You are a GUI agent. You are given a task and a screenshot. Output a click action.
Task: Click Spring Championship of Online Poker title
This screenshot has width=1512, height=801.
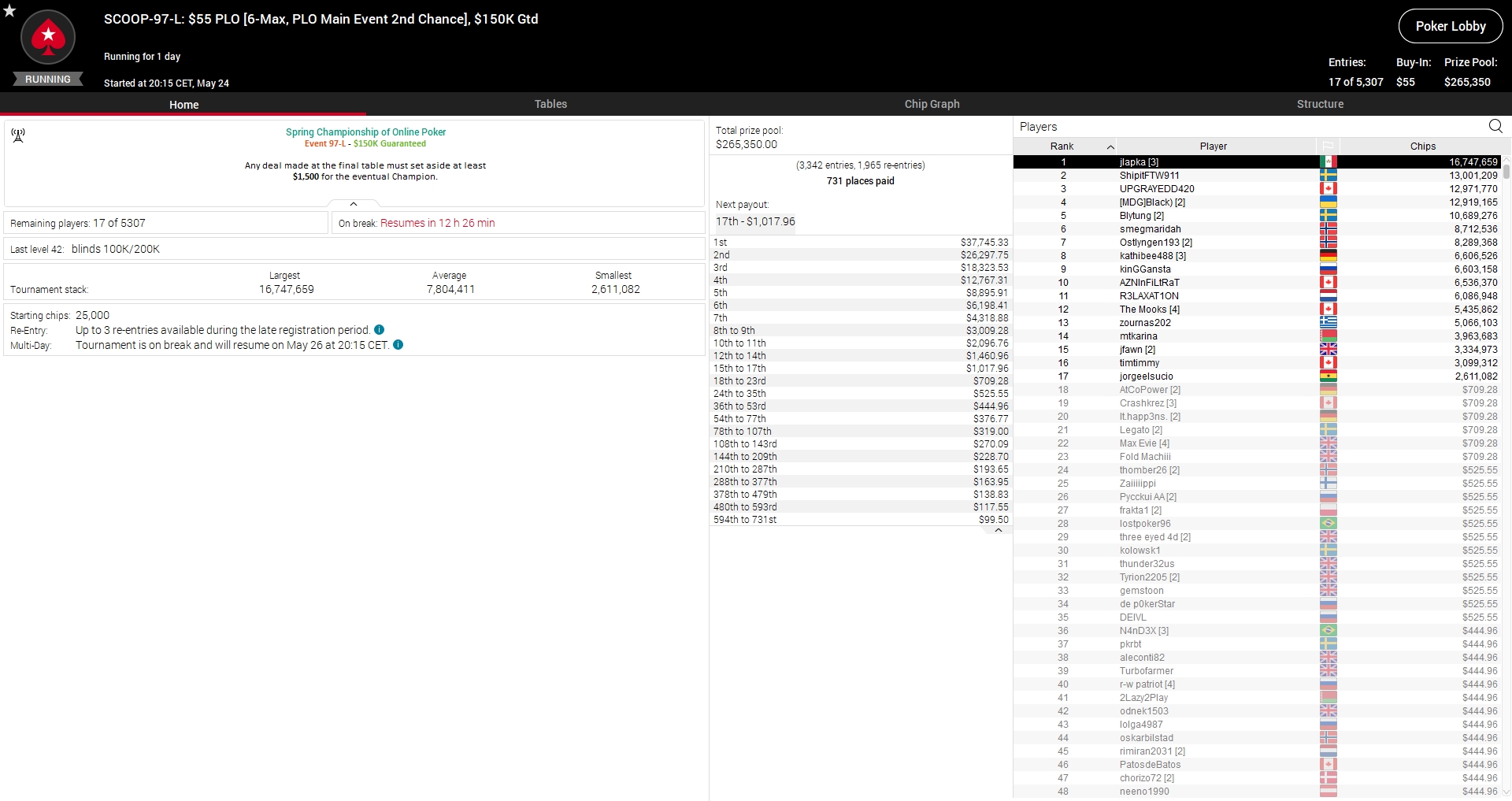[365, 132]
